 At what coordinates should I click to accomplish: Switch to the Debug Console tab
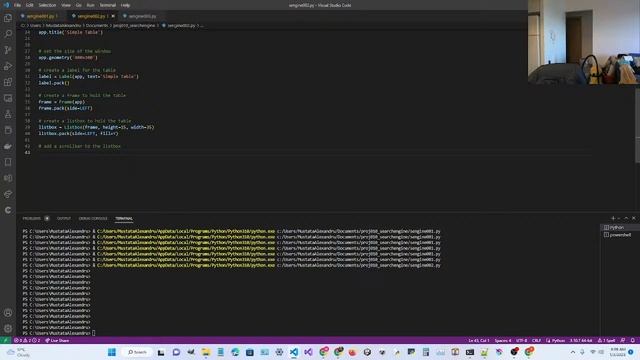pyautogui.click(x=93, y=218)
